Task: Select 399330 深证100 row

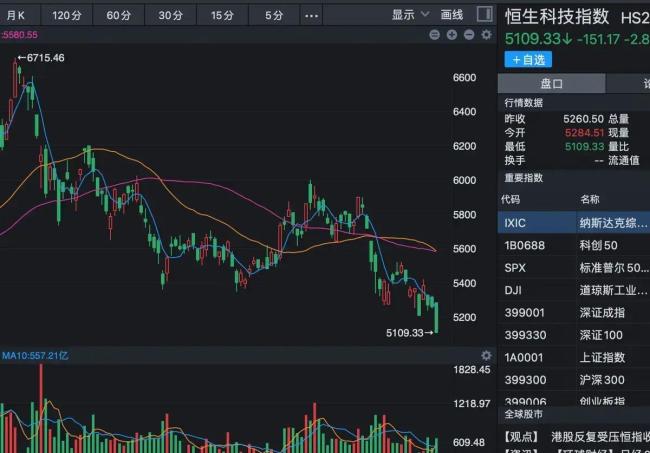Action: [x=574, y=335]
